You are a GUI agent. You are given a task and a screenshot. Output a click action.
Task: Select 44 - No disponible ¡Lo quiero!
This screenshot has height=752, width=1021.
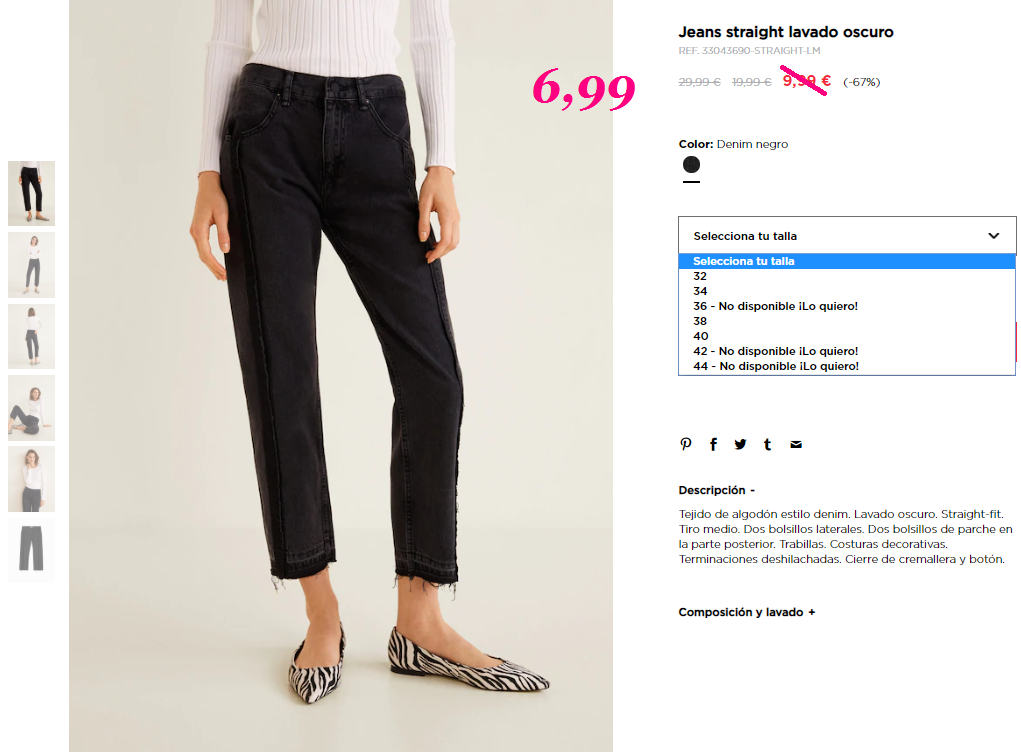[846, 366]
